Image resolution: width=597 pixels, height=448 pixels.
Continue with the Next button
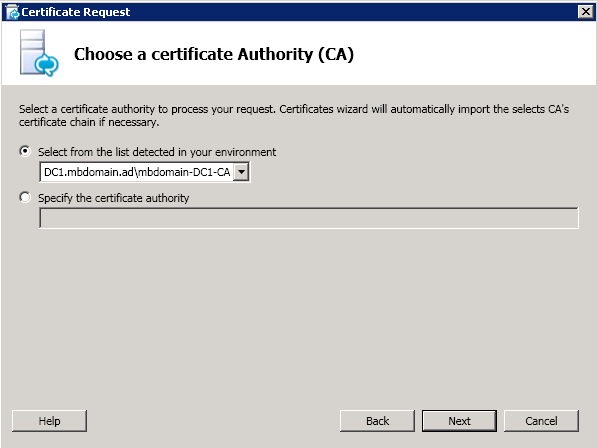[459, 421]
